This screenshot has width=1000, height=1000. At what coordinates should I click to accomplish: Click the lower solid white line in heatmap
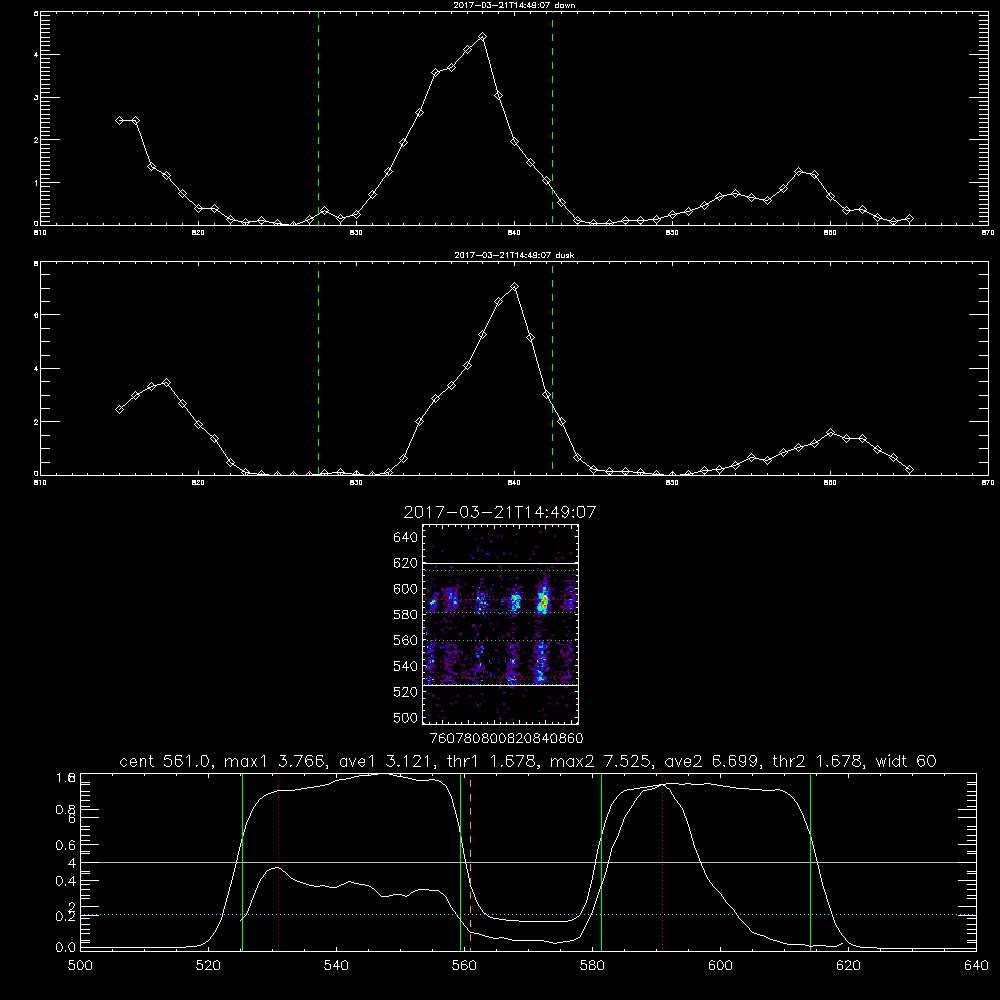(501, 686)
